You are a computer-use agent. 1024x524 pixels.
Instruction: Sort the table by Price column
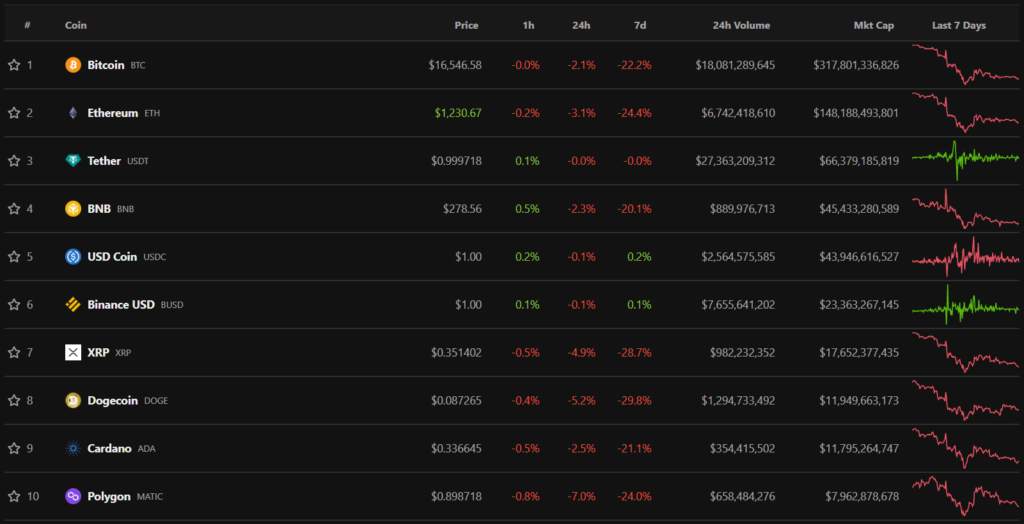tap(466, 25)
